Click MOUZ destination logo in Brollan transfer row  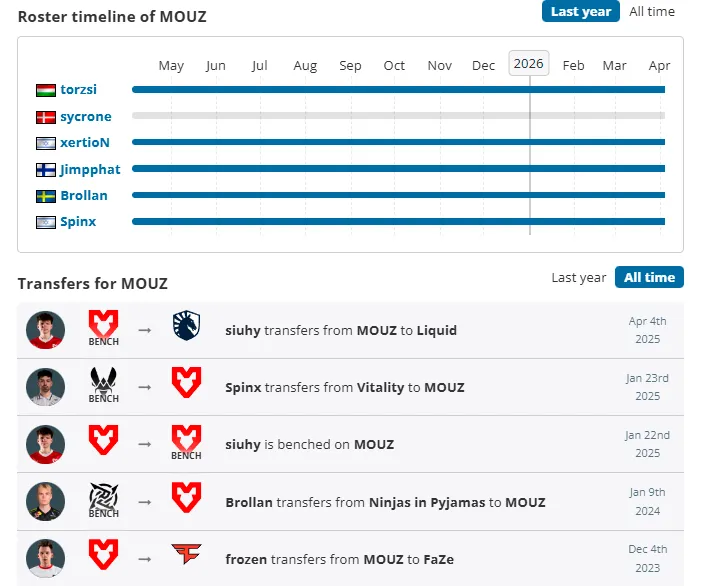tap(186, 497)
